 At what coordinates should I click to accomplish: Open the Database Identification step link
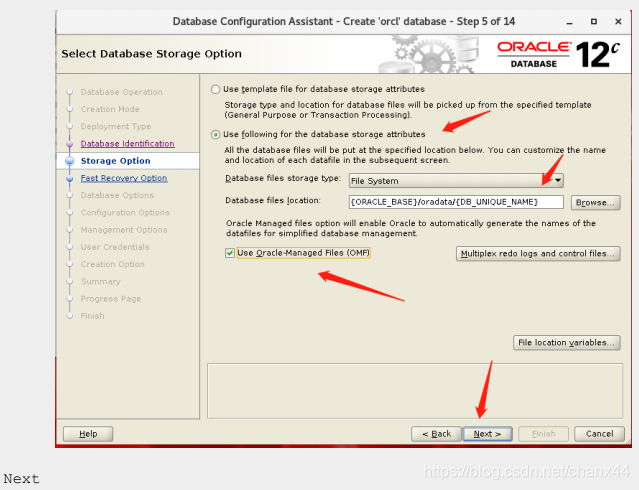[128, 143]
